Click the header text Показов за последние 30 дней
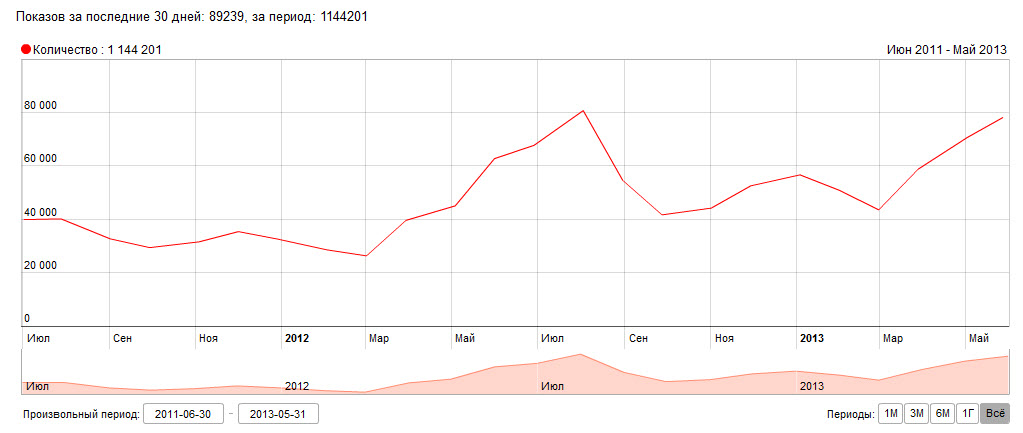Image resolution: width=1023 pixels, height=433 pixels. point(110,18)
